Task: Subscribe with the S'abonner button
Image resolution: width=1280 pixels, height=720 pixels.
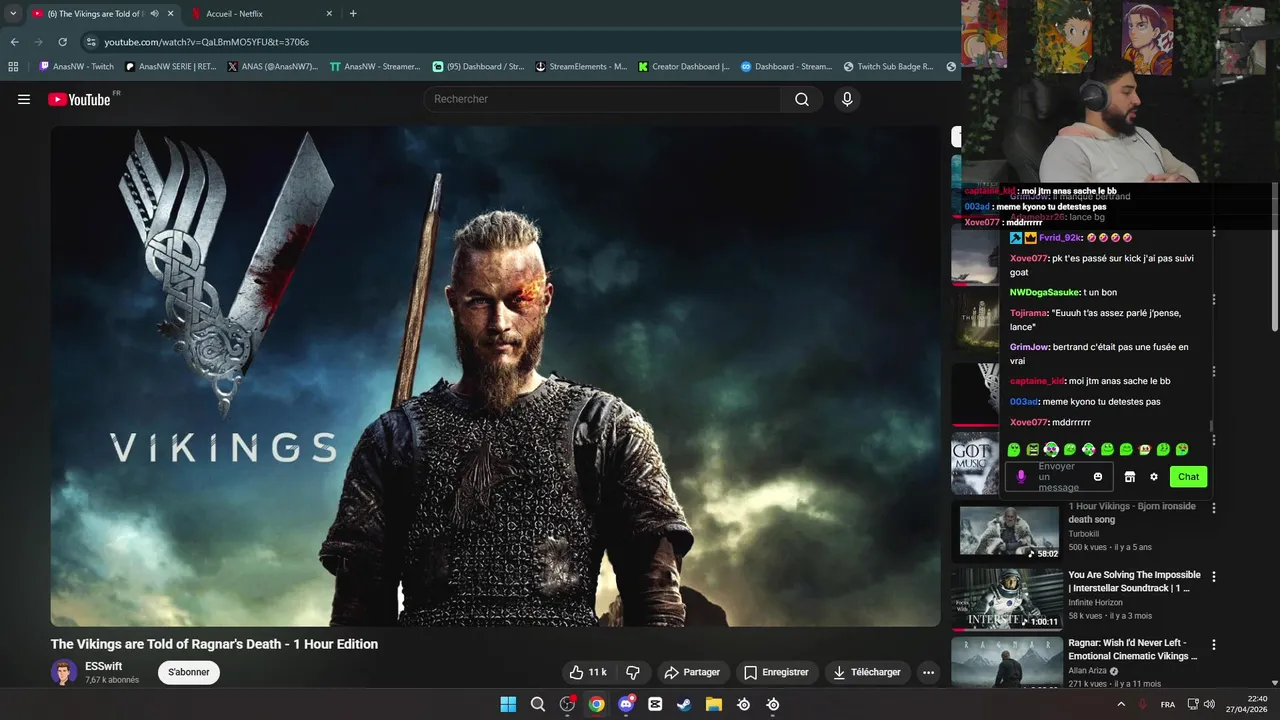Action: pyautogui.click(x=189, y=672)
